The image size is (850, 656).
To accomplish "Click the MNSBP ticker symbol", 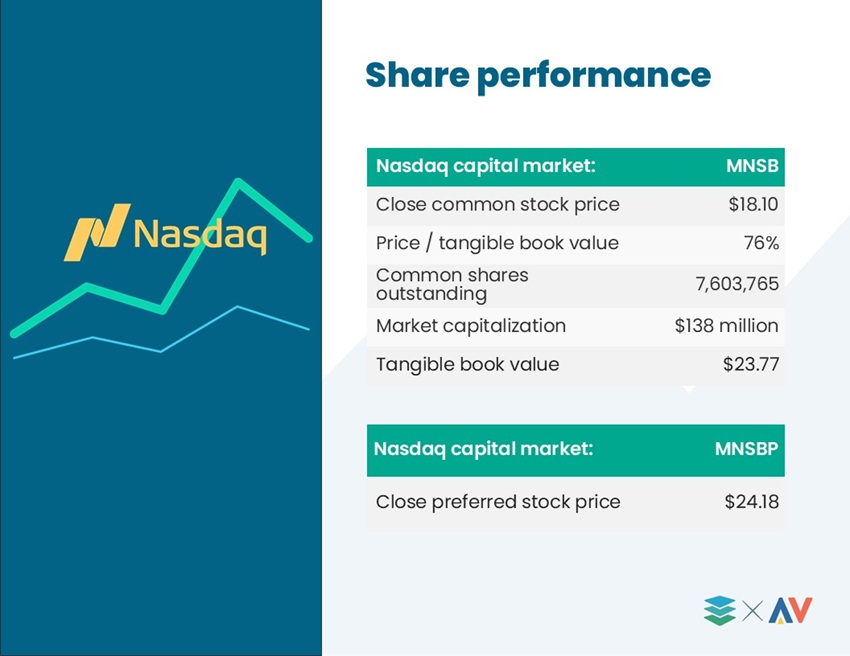I will [746, 449].
